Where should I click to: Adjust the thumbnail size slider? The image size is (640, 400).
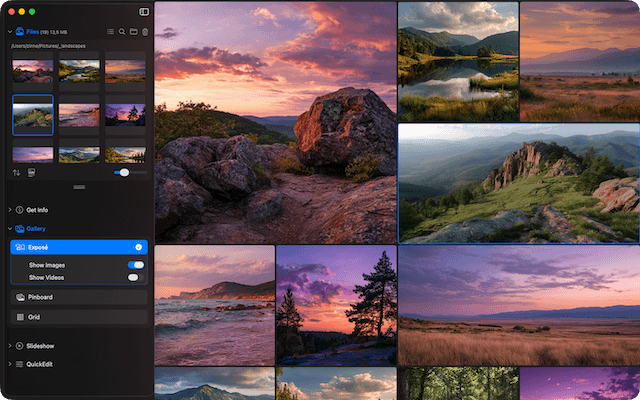[x=123, y=172]
